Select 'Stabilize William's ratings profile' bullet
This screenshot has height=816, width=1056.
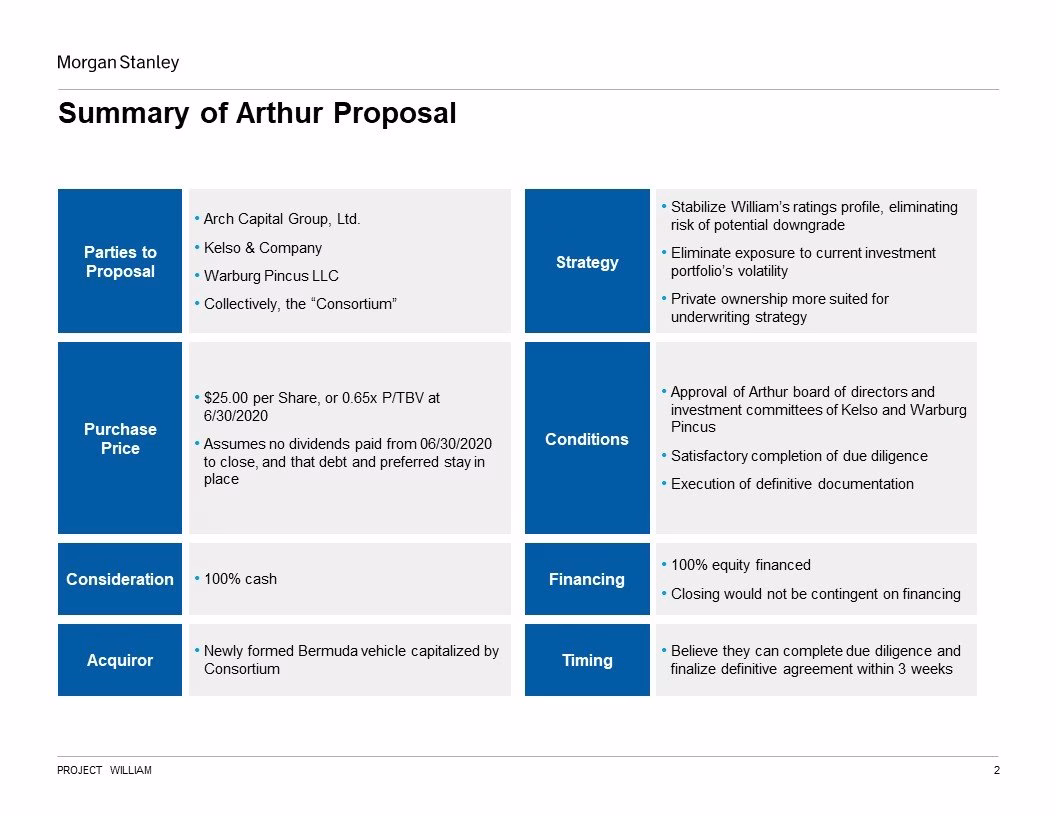[x=814, y=215]
